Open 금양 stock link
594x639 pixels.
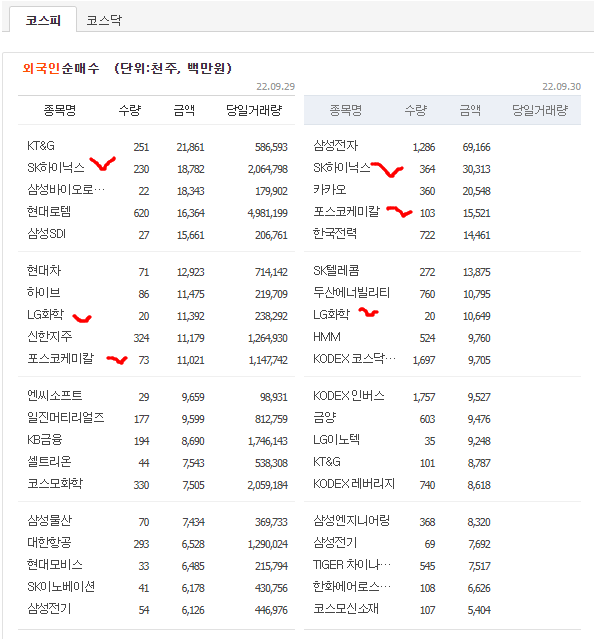(x=325, y=418)
